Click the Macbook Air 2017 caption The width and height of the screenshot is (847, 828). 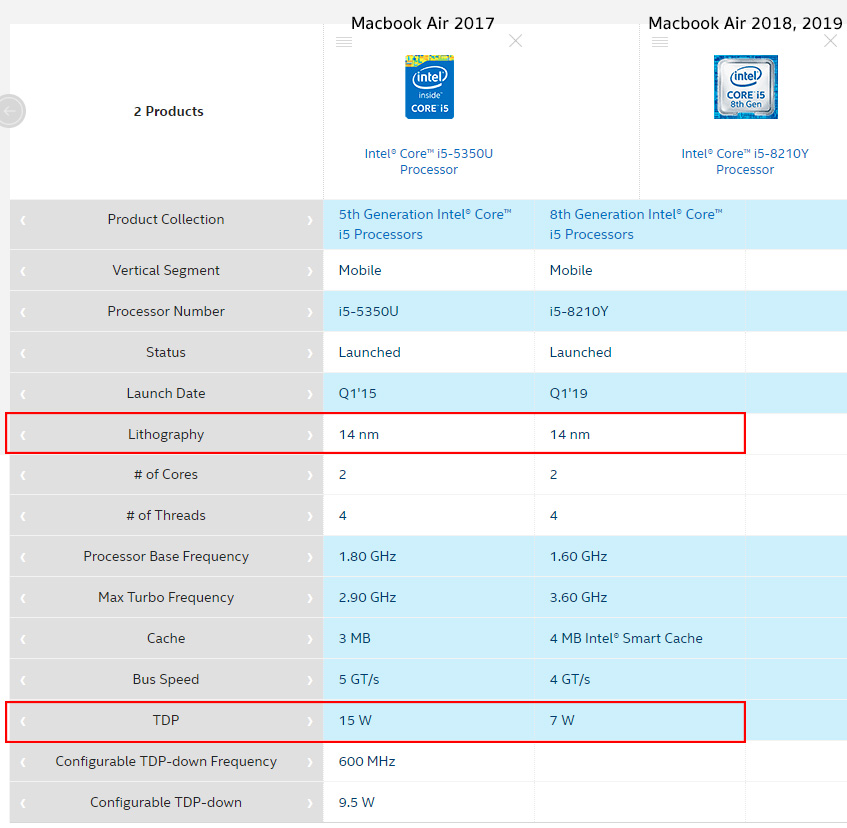(422, 23)
